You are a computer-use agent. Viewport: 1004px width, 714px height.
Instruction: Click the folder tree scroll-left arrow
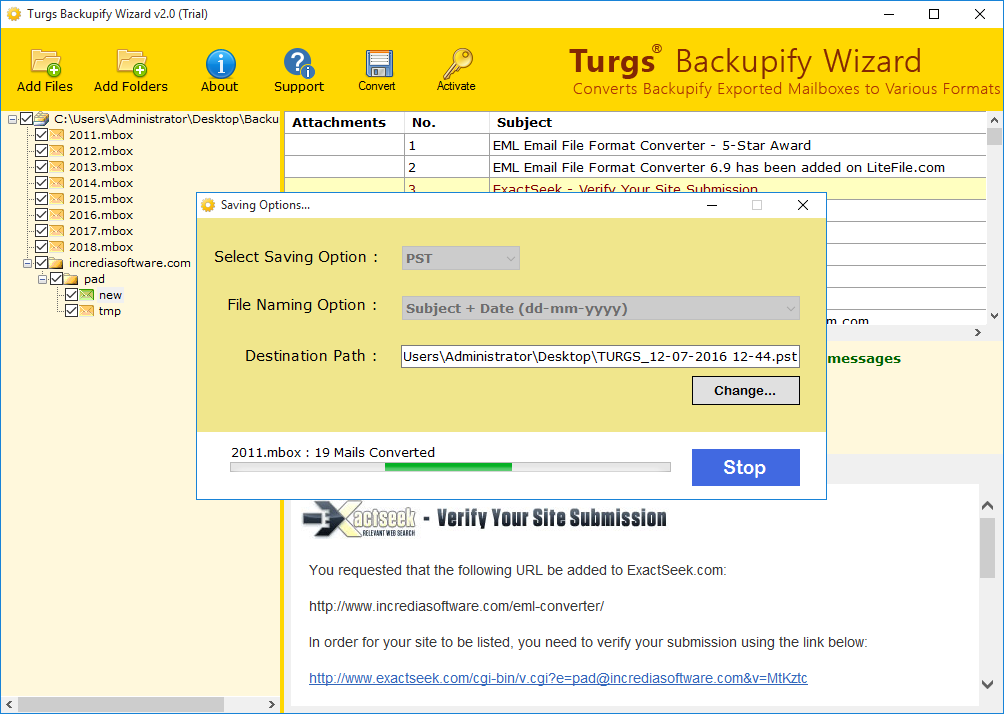click(9, 704)
